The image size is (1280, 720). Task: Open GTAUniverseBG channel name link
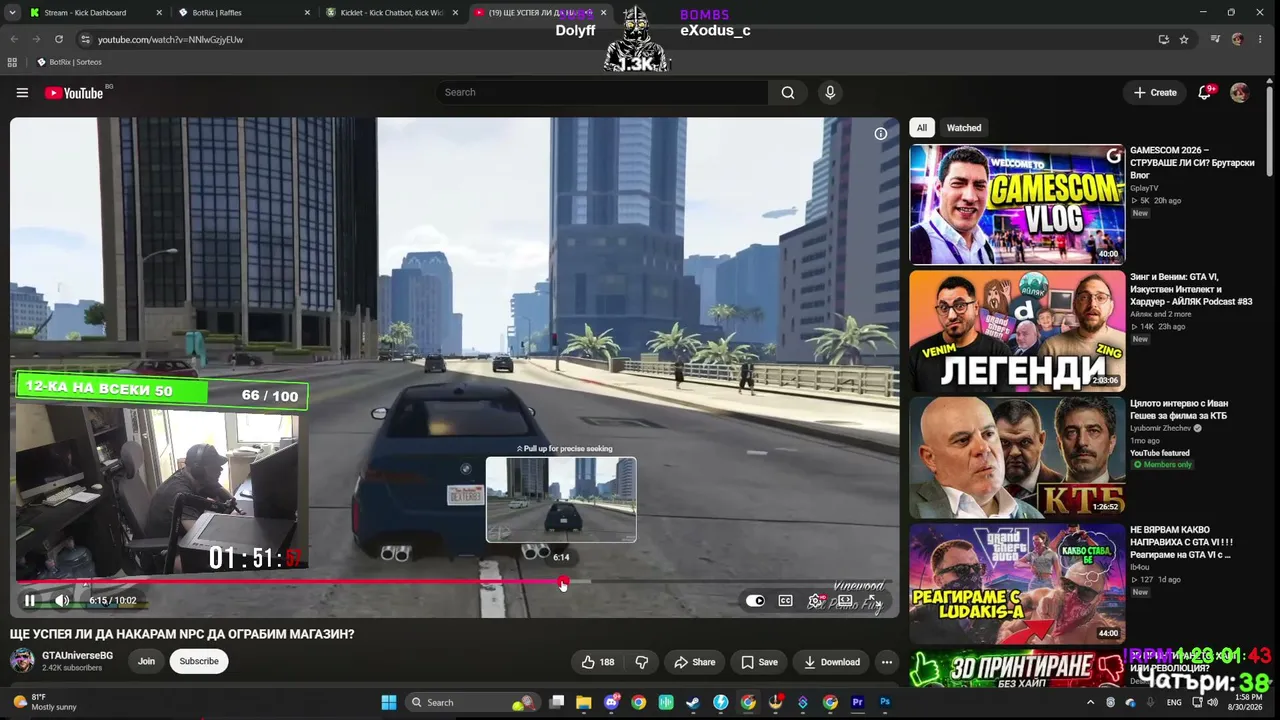point(77,656)
